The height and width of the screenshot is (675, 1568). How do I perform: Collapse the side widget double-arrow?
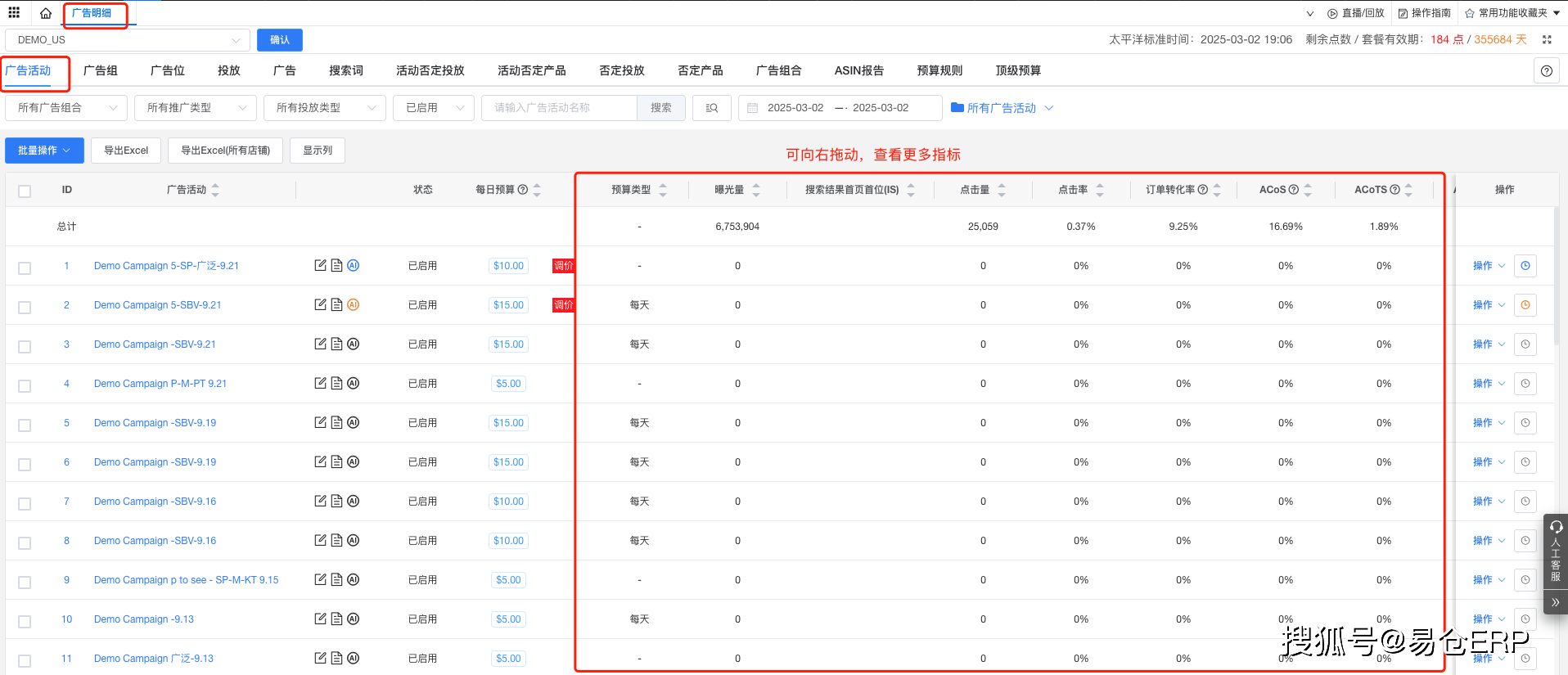(1556, 602)
